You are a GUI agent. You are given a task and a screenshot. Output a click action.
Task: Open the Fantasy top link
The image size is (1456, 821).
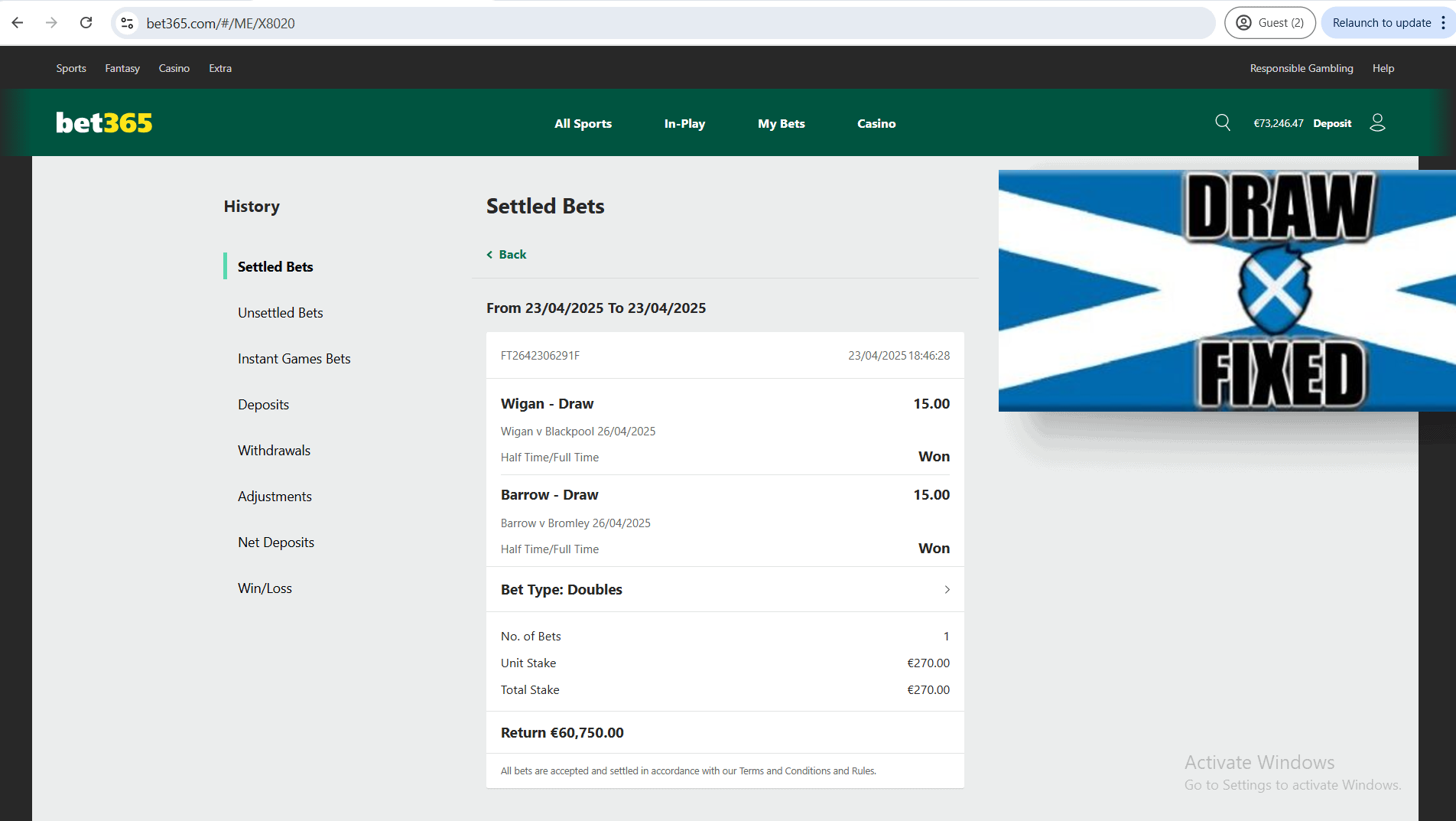[122, 68]
